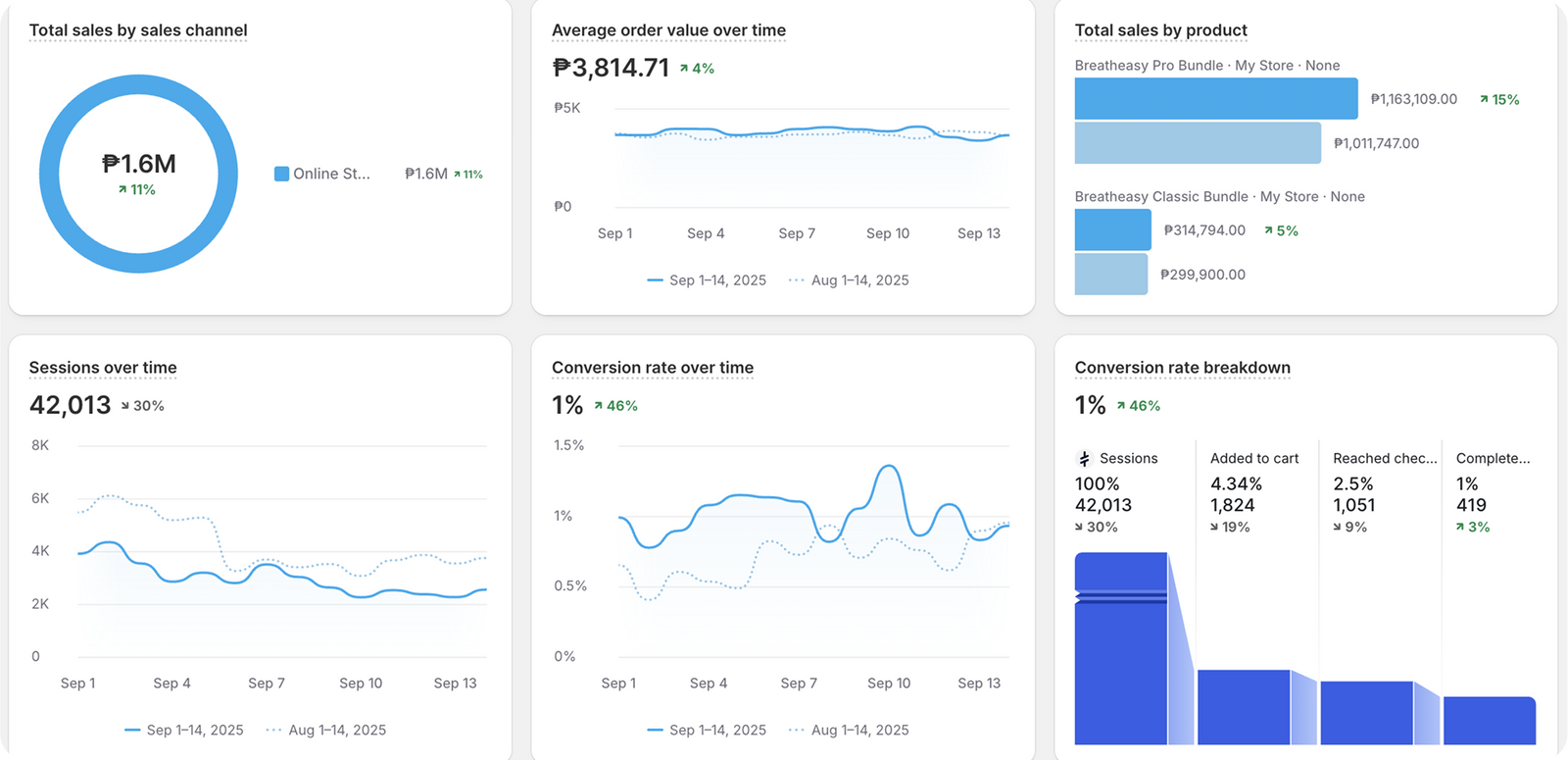
Task: Click the down arrow beside Sessions 30% total
Action: click(x=125, y=406)
